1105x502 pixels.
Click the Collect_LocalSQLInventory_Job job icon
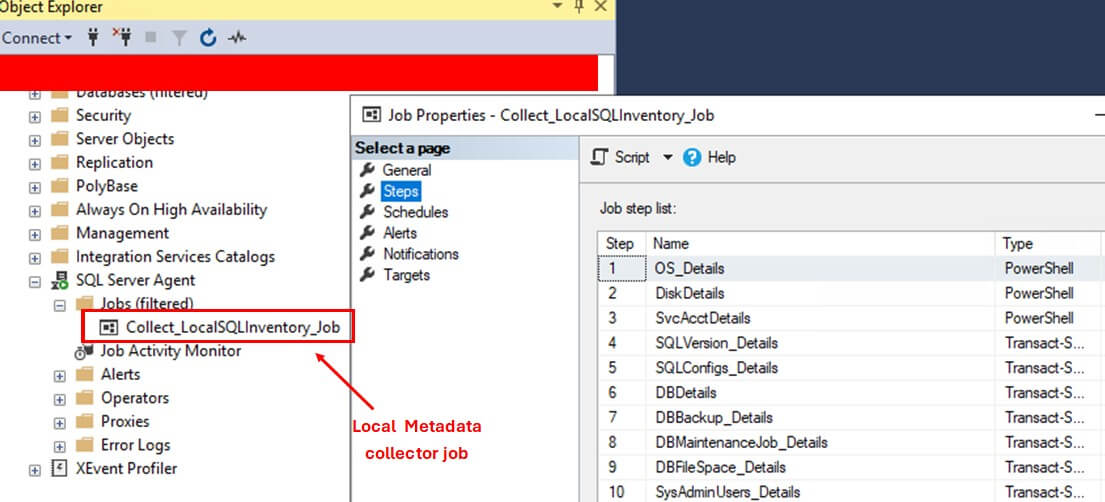[x=109, y=327]
